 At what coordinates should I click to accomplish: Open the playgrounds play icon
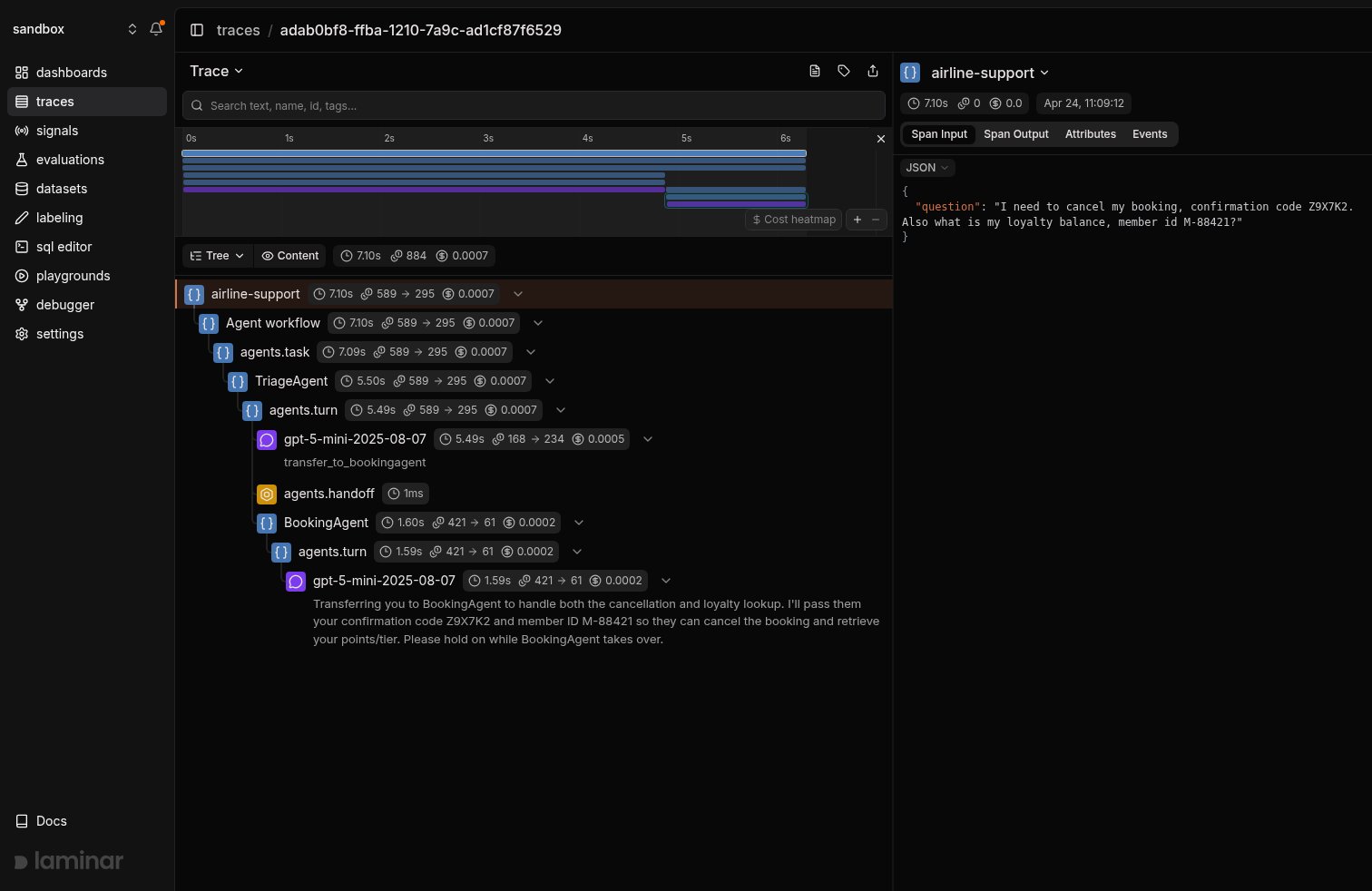[22, 276]
